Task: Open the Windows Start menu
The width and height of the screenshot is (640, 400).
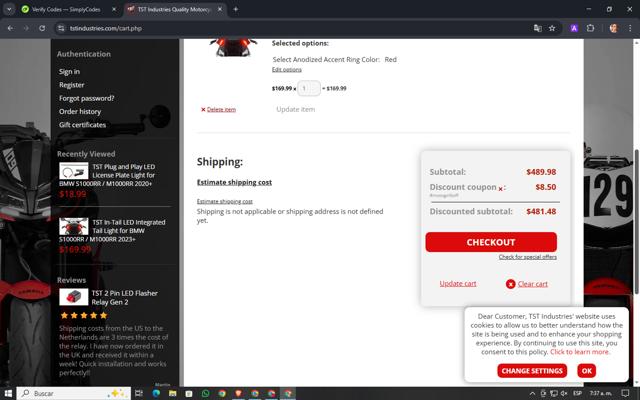Action: 8,393
